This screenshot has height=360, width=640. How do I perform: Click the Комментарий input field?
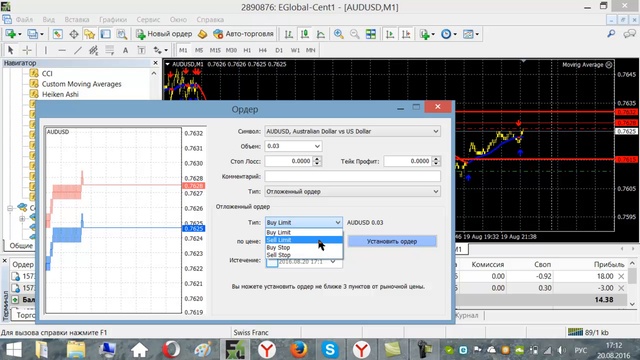[353, 176]
